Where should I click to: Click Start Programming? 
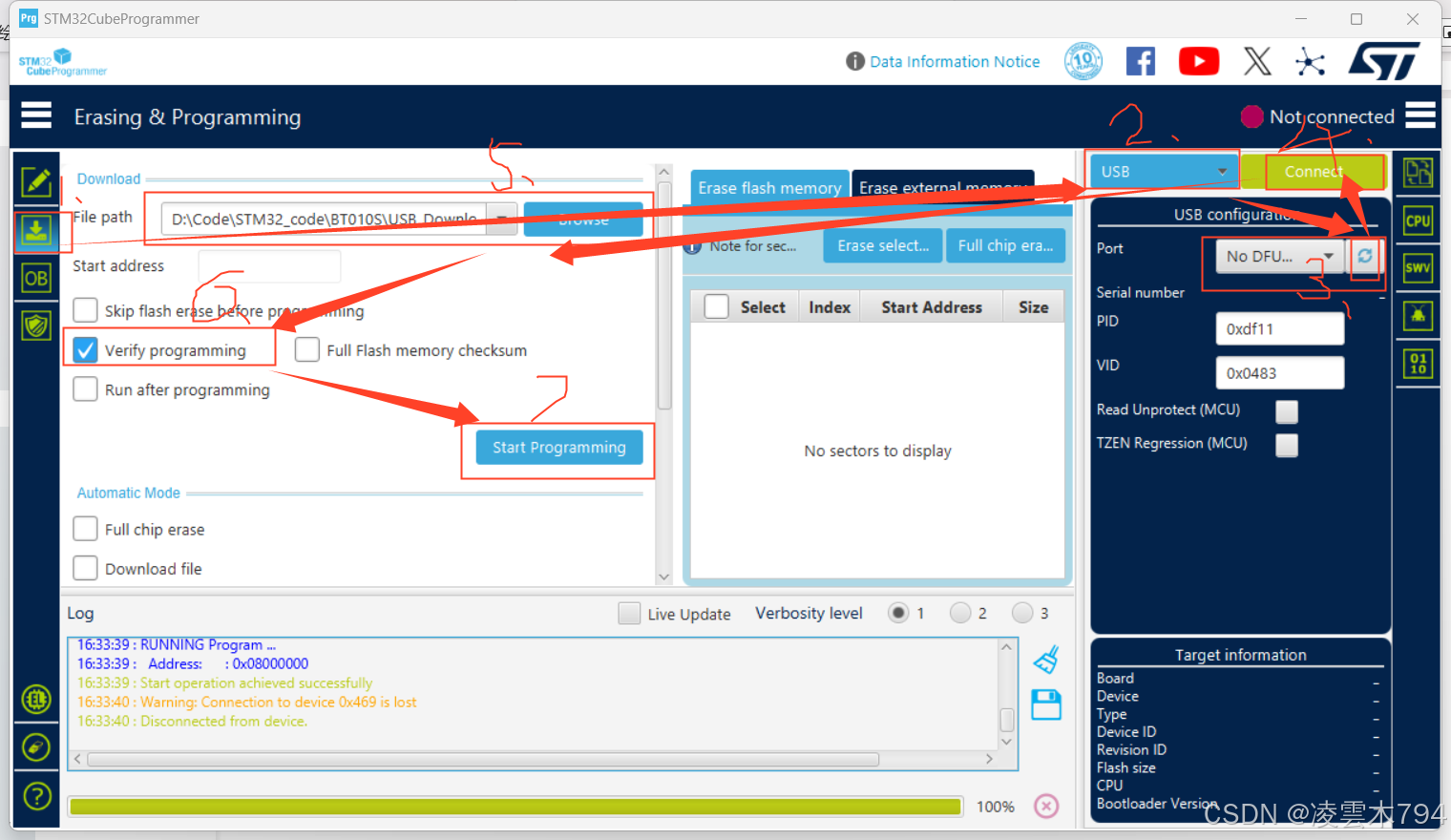point(559,447)
